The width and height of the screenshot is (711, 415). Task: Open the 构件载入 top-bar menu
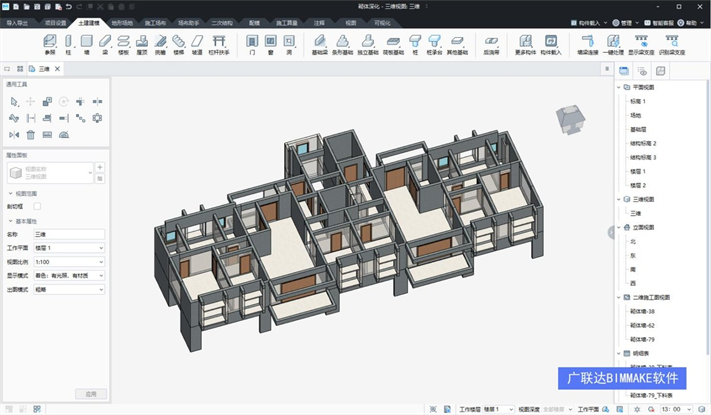tap(589, 23)
